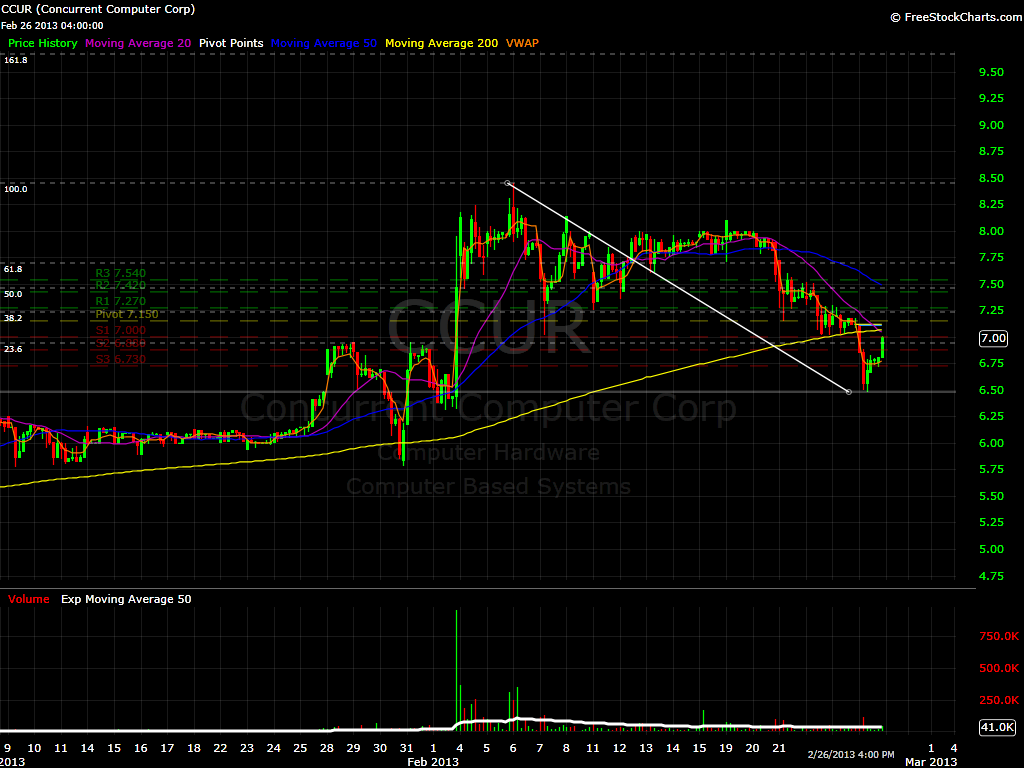Select the 38.2 Fibonacci level label

13,318
